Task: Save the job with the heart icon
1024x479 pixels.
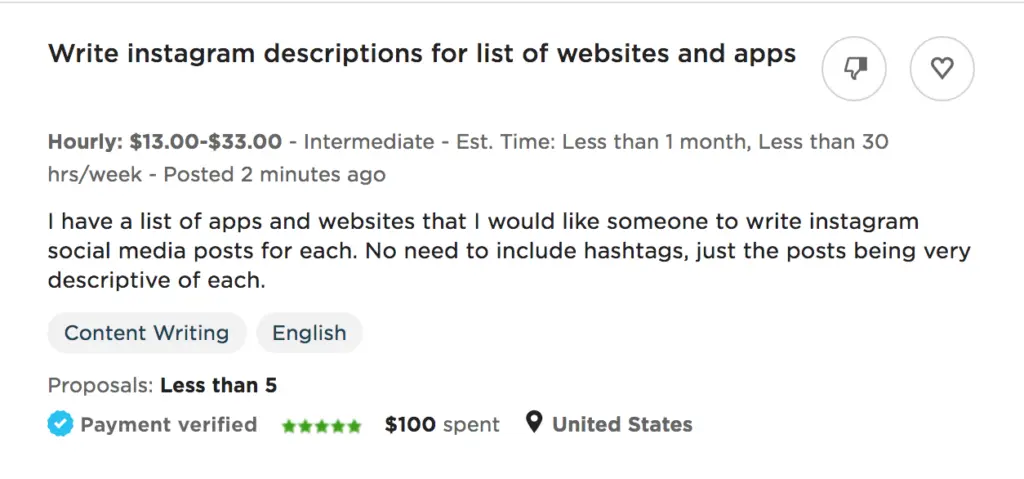Action: [x=941, y=68]
